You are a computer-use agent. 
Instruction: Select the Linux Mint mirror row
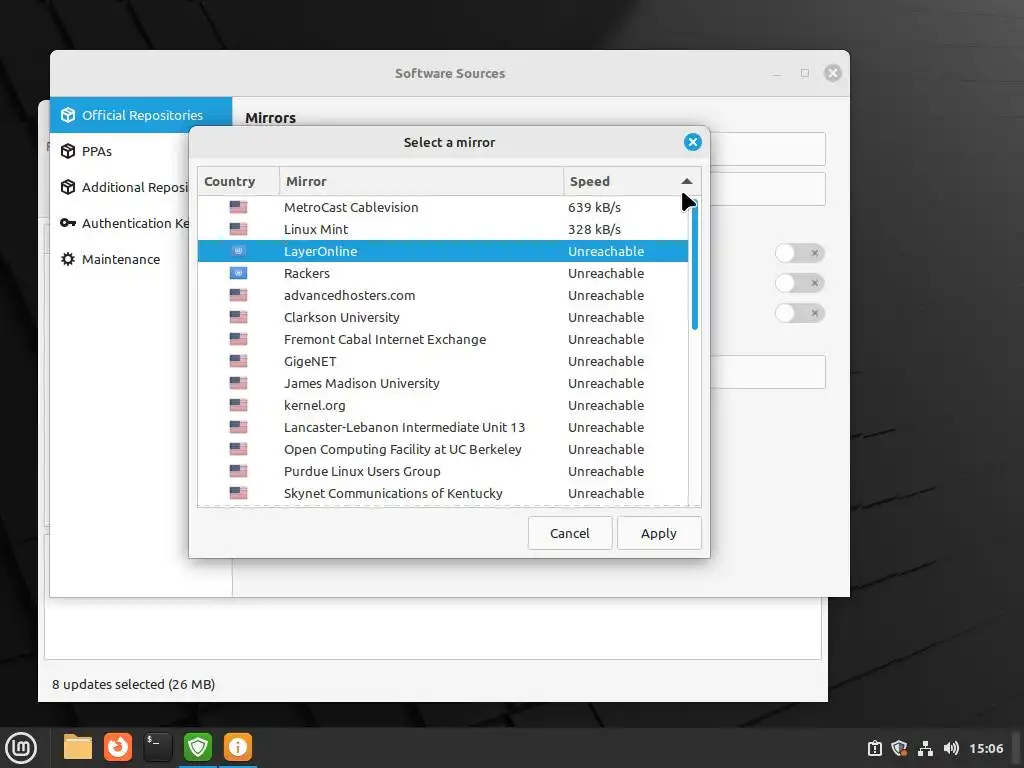443,229
